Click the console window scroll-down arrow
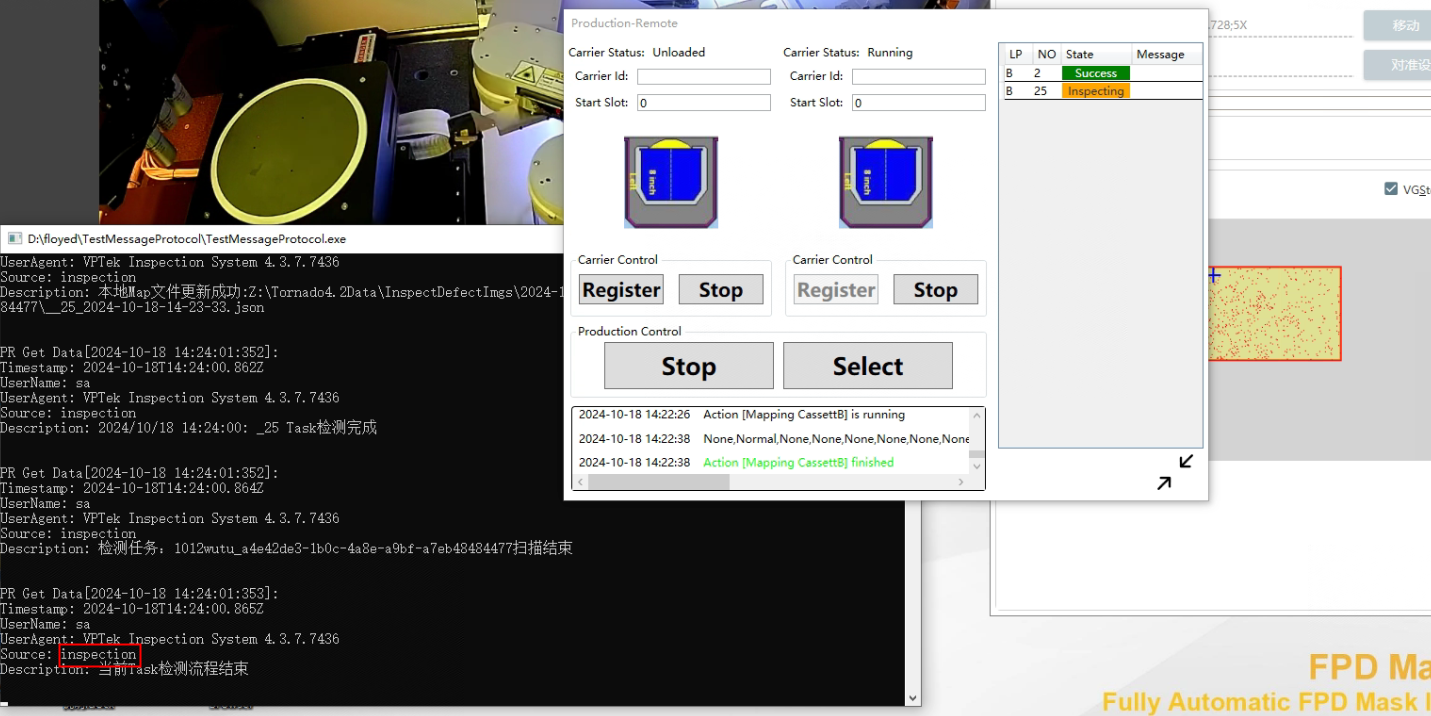The image size is (1431, 716). click(912, 698)
